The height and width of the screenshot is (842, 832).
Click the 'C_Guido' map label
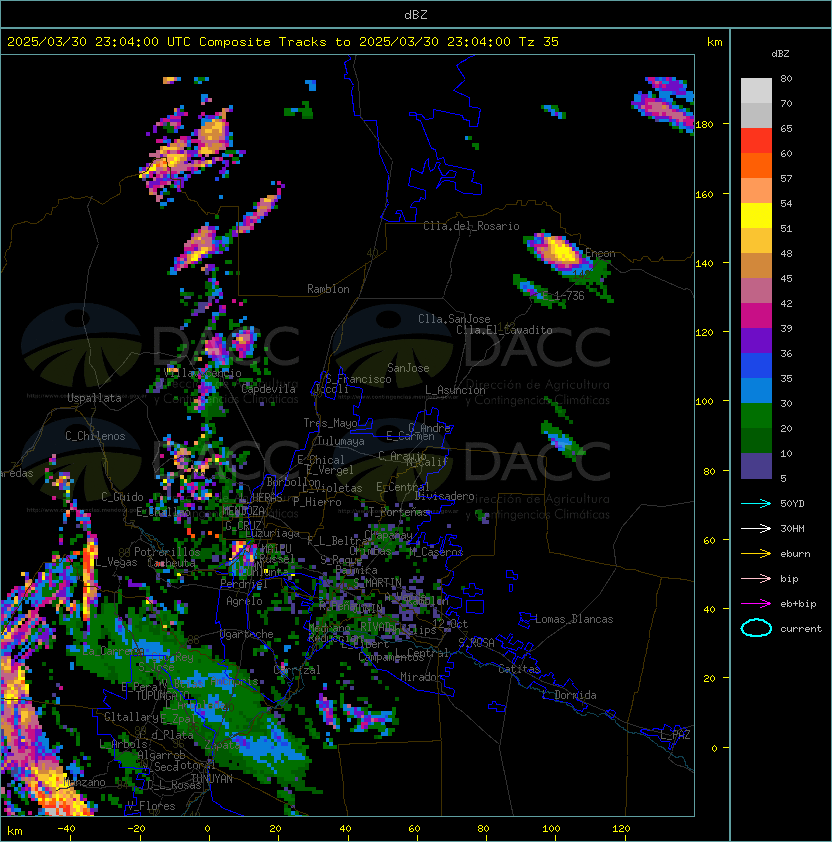(x=122, y=497)
